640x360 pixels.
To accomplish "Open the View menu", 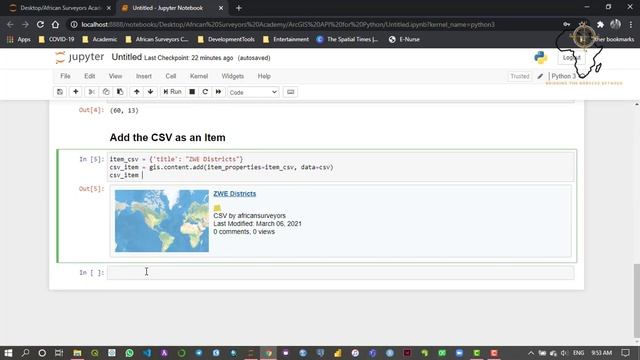I will click(116, 76).
